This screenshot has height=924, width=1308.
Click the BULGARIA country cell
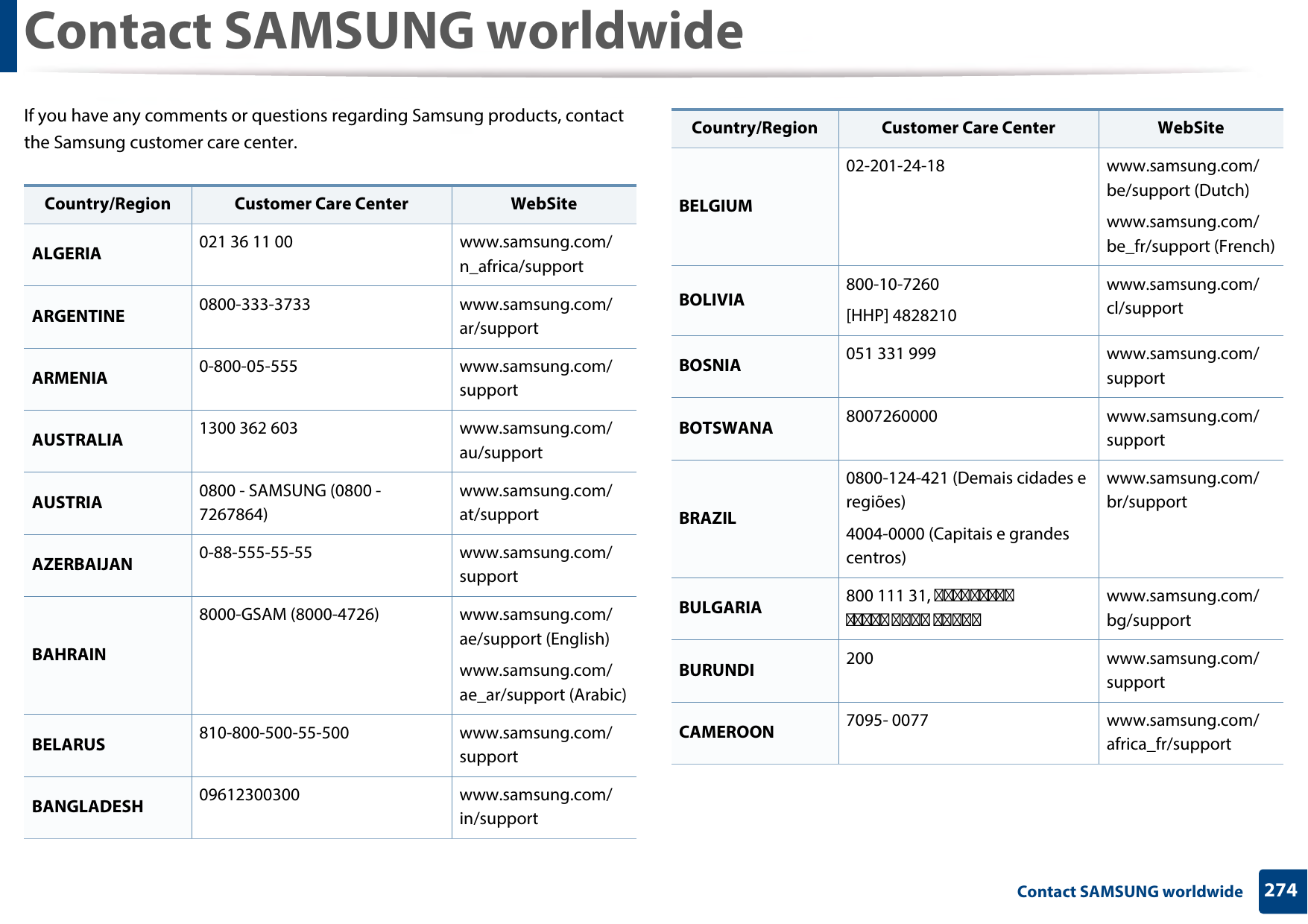click(754, 608)
